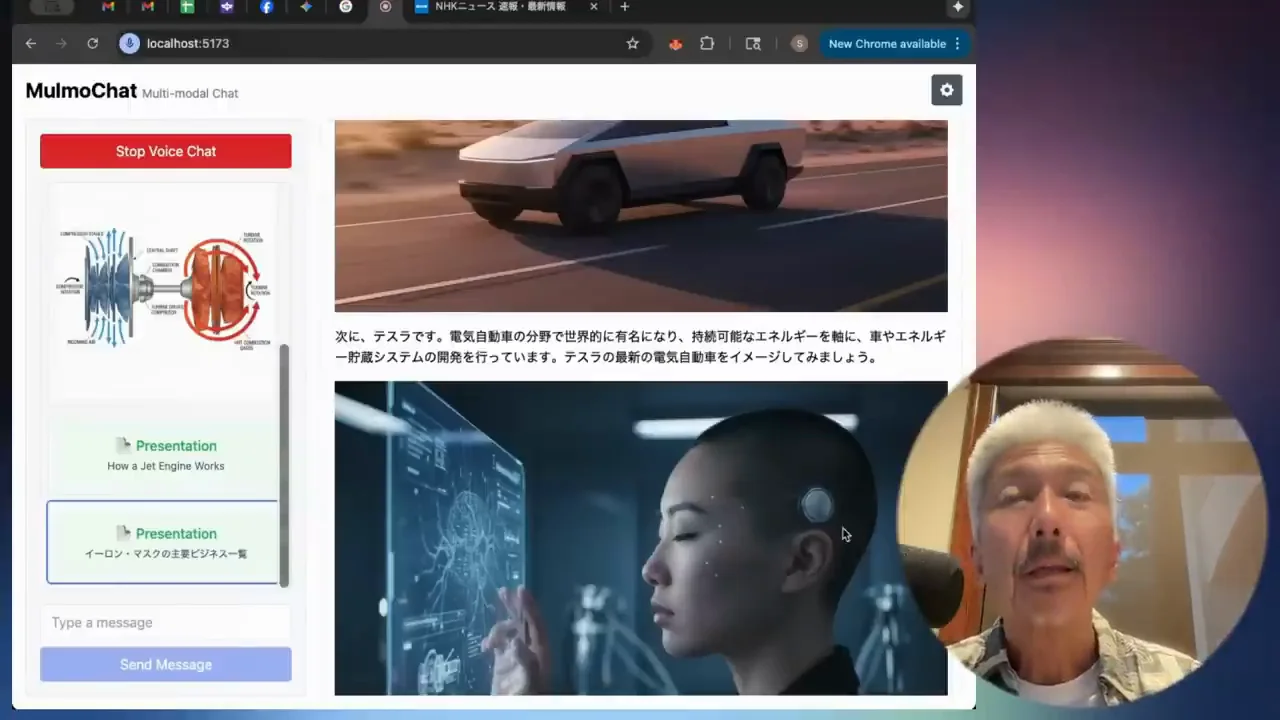Focus the Type a message field
Viewport: 1280px width, 720px height.
click(166, 623)
